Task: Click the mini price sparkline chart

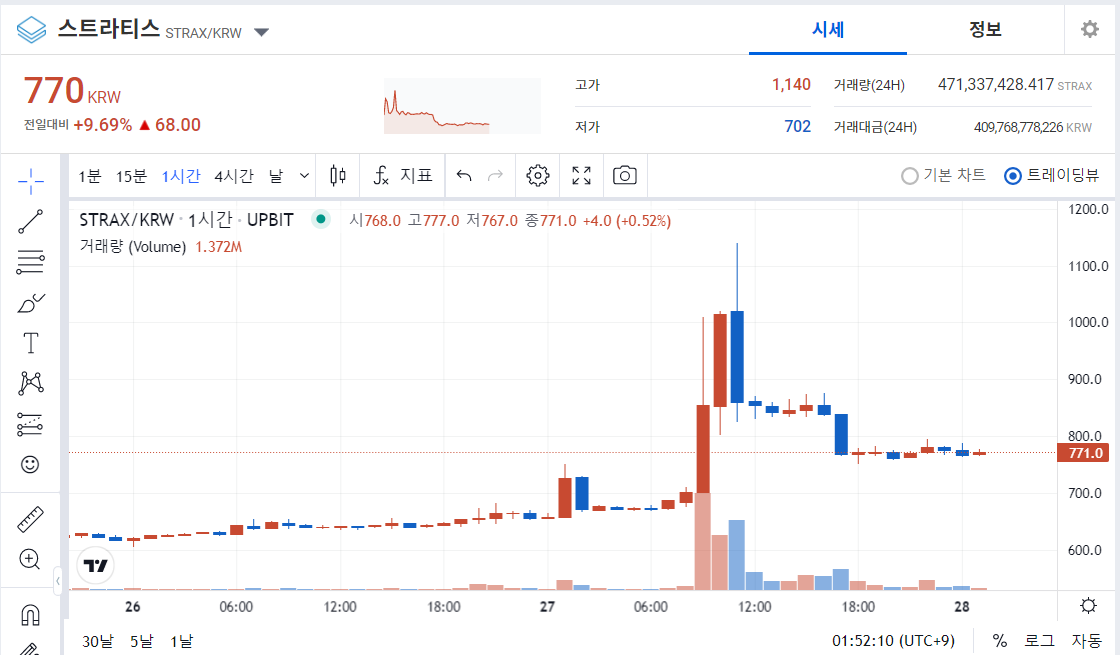Action: (x=461, y=106)
